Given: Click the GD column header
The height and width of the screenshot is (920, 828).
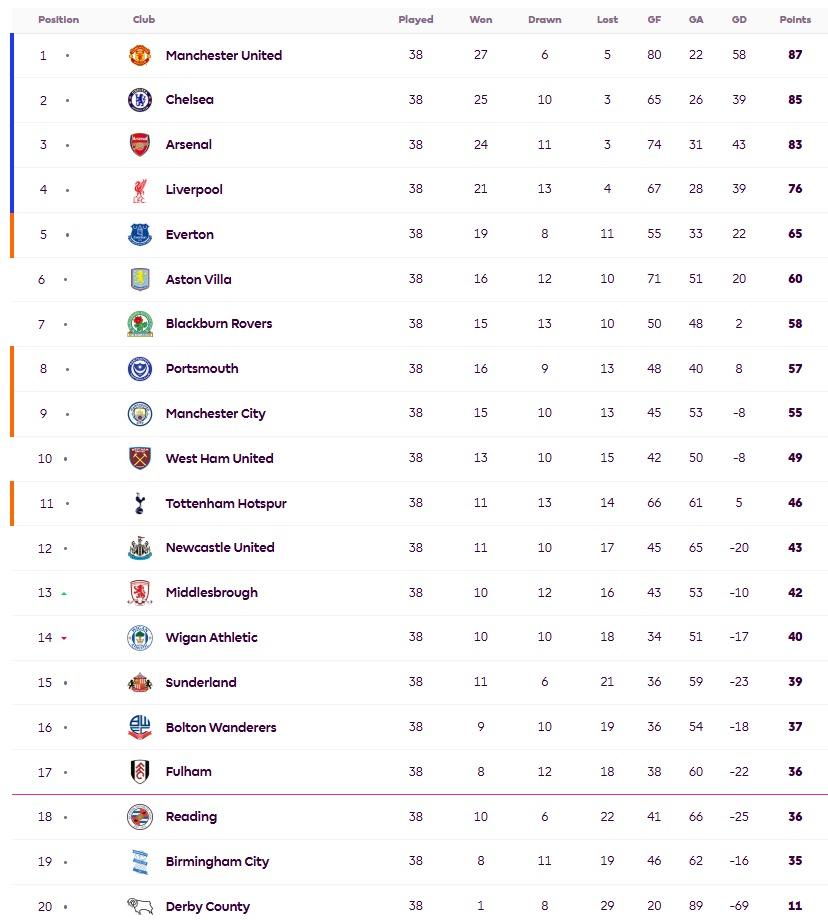Looking at the screenshot, I should [x=739, y=20].
